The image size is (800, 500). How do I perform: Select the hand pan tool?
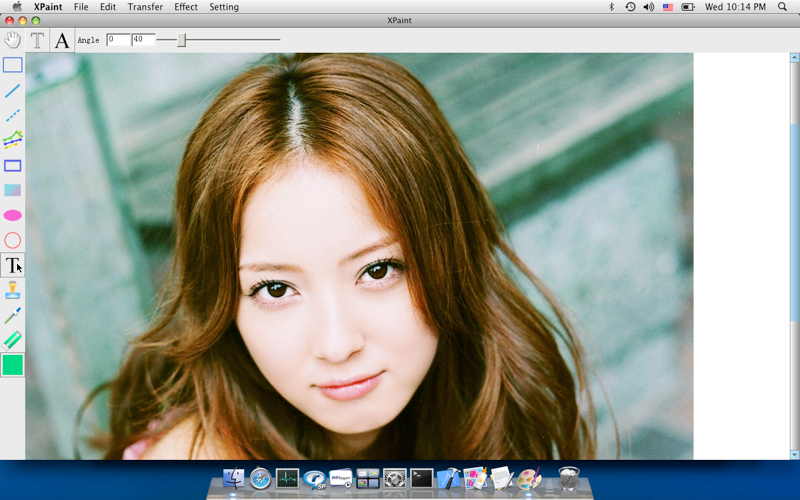[12, 40]
